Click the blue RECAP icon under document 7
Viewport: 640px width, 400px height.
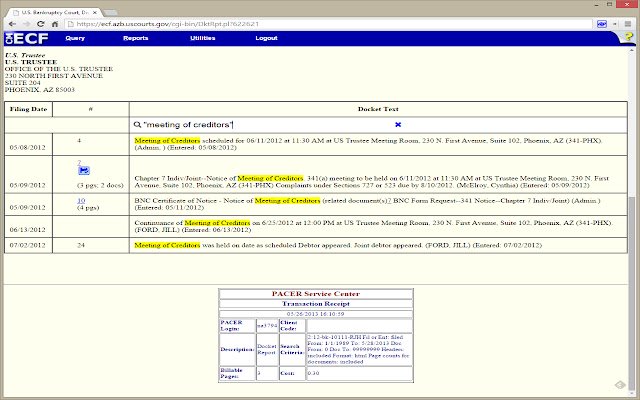pos(84,170)
